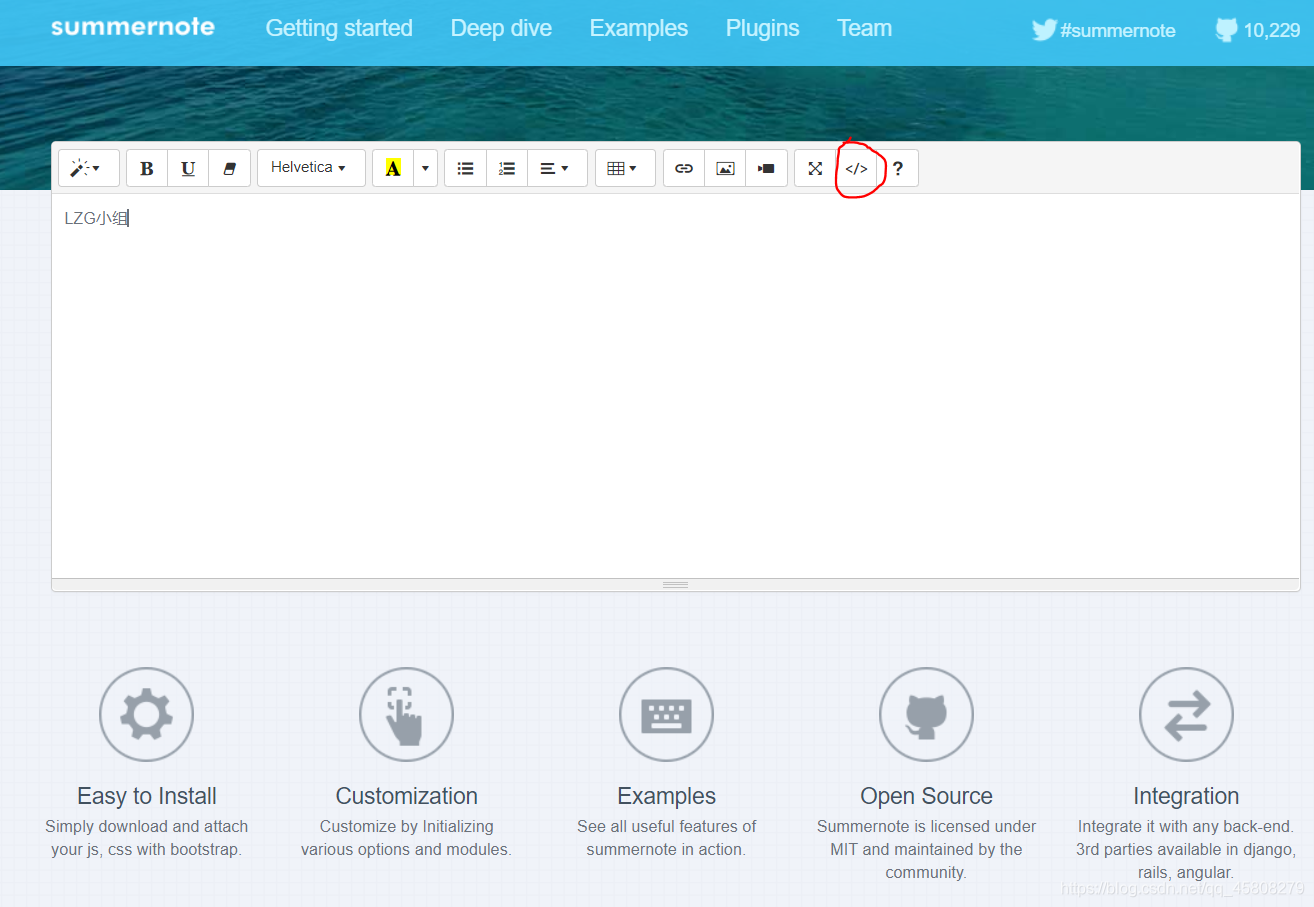Insert an ordered numbered list
Viewport: 1314px width, 907px height.
pyautogui.click(x=507, y=168)
